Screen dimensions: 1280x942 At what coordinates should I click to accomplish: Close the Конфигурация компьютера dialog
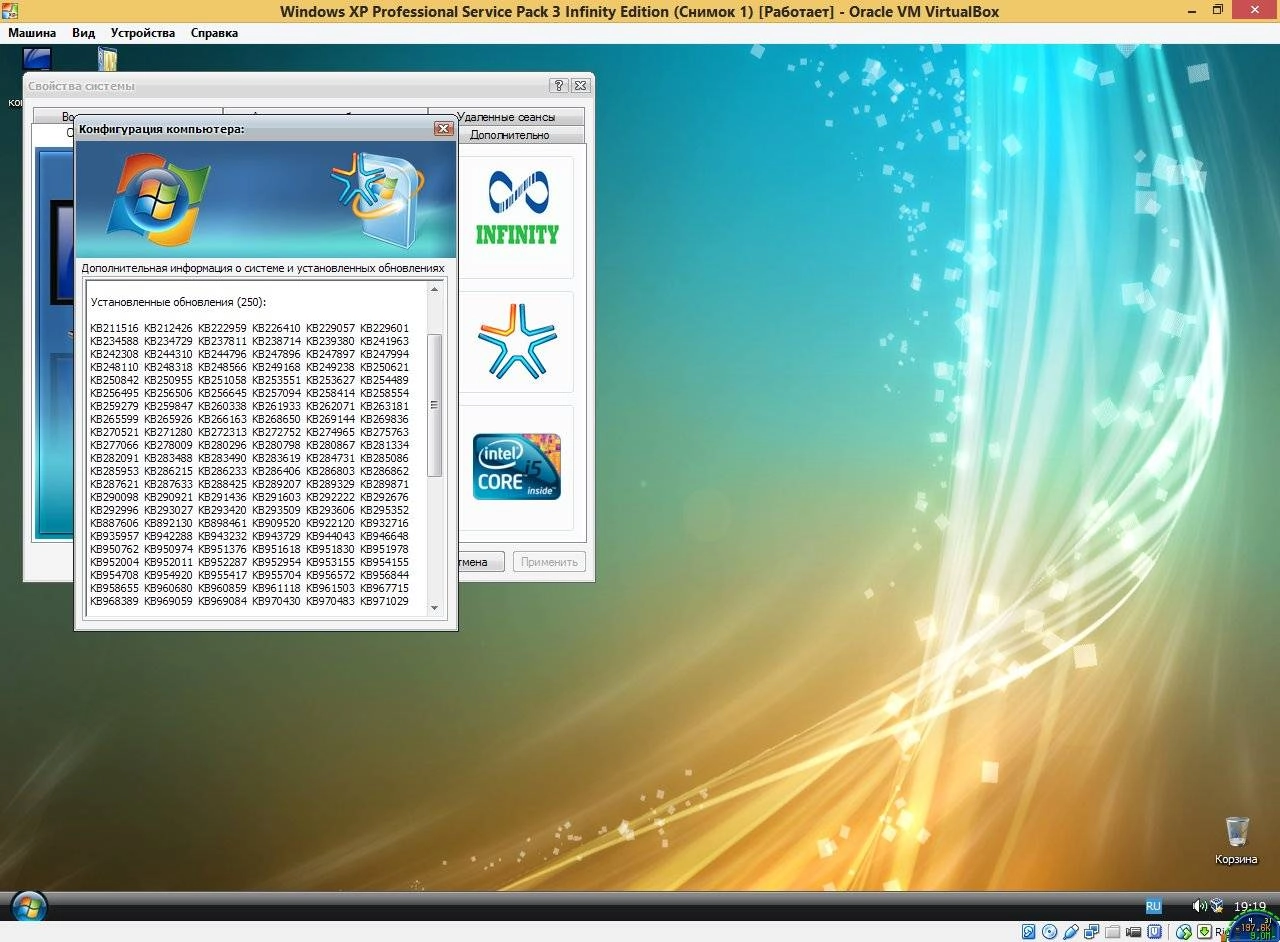pyautogui.click(x=444, y=129)
